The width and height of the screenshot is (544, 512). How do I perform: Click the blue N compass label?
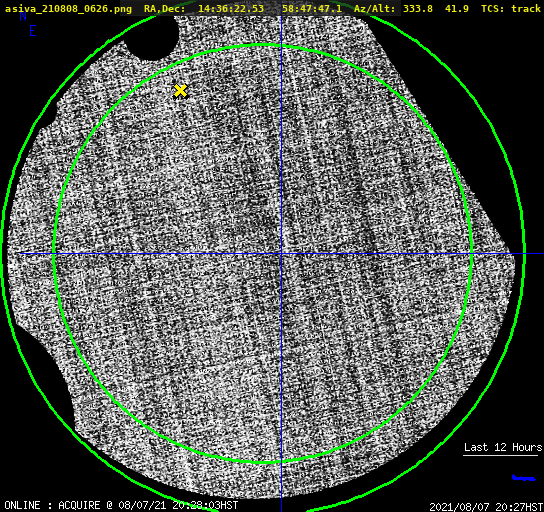click(x=23, y=16)
